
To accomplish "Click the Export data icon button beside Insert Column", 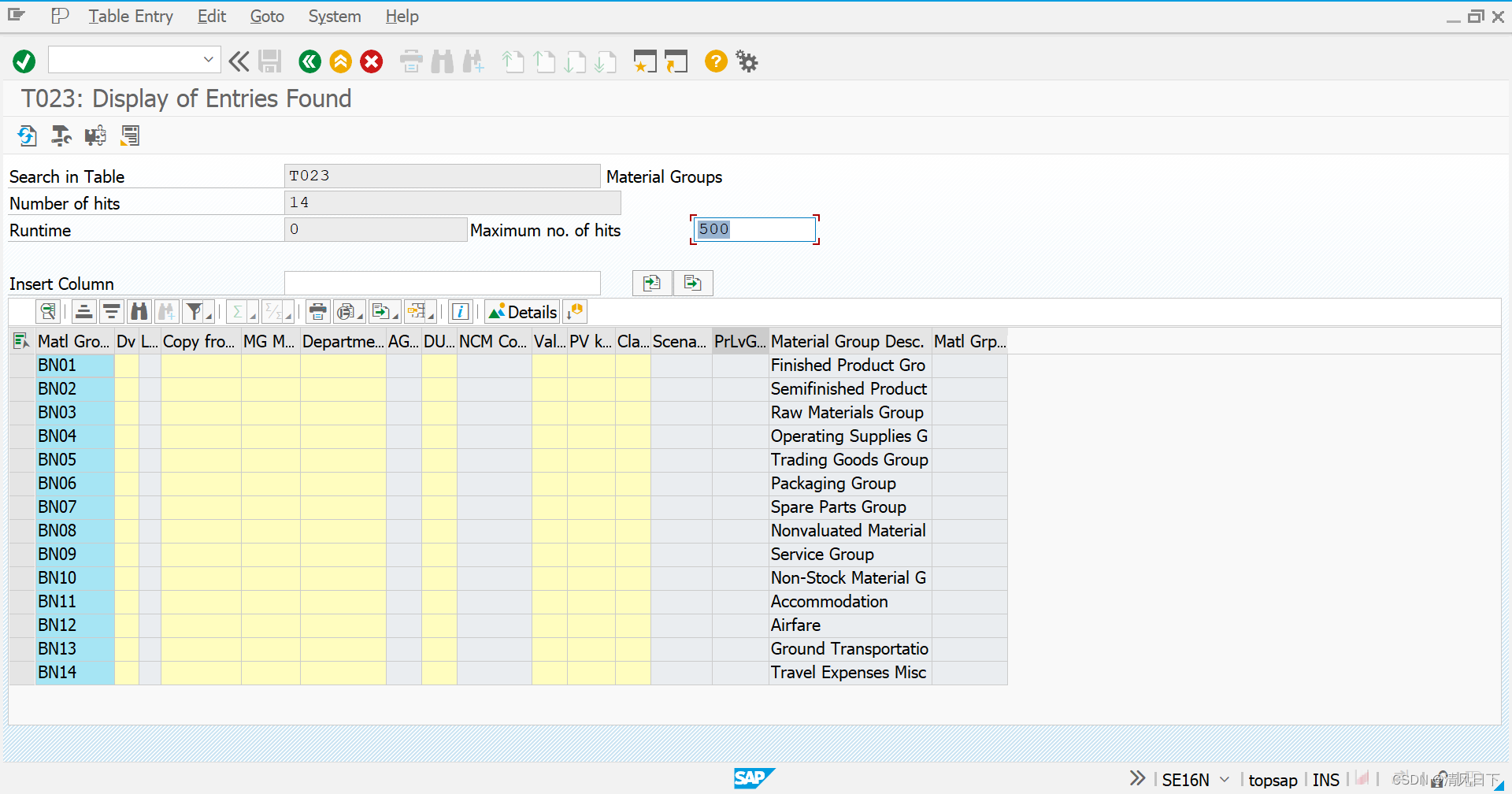I will click(x=693, y=283).
